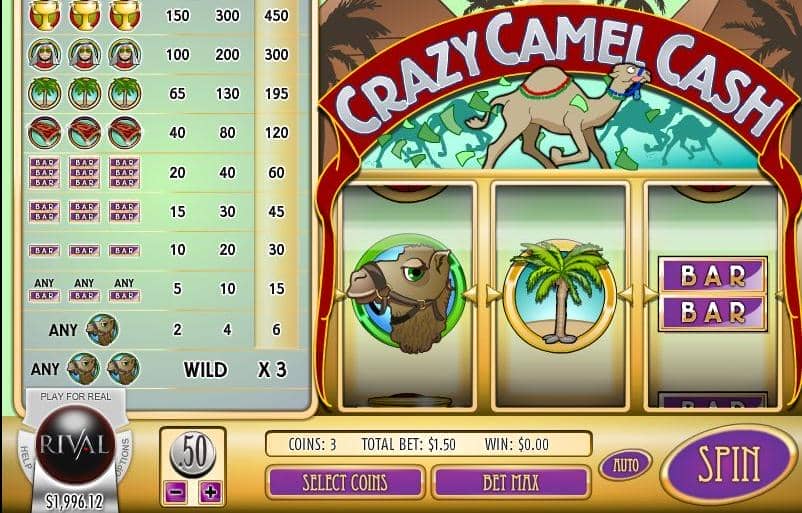
Task: Decrease coin value with minus button
Action: coord(176,492)
